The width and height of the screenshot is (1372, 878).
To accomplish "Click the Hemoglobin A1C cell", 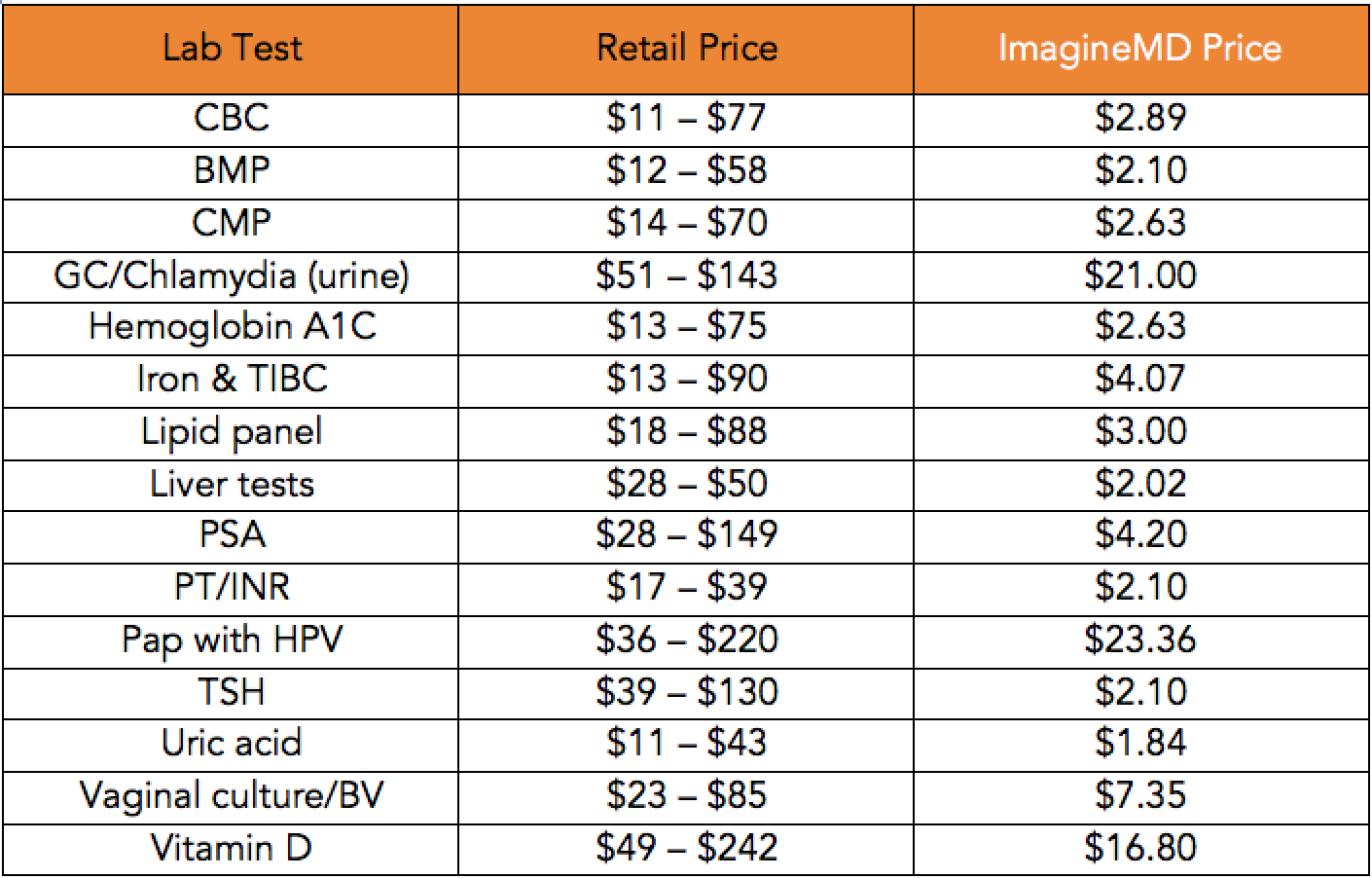I will (231, 329).
